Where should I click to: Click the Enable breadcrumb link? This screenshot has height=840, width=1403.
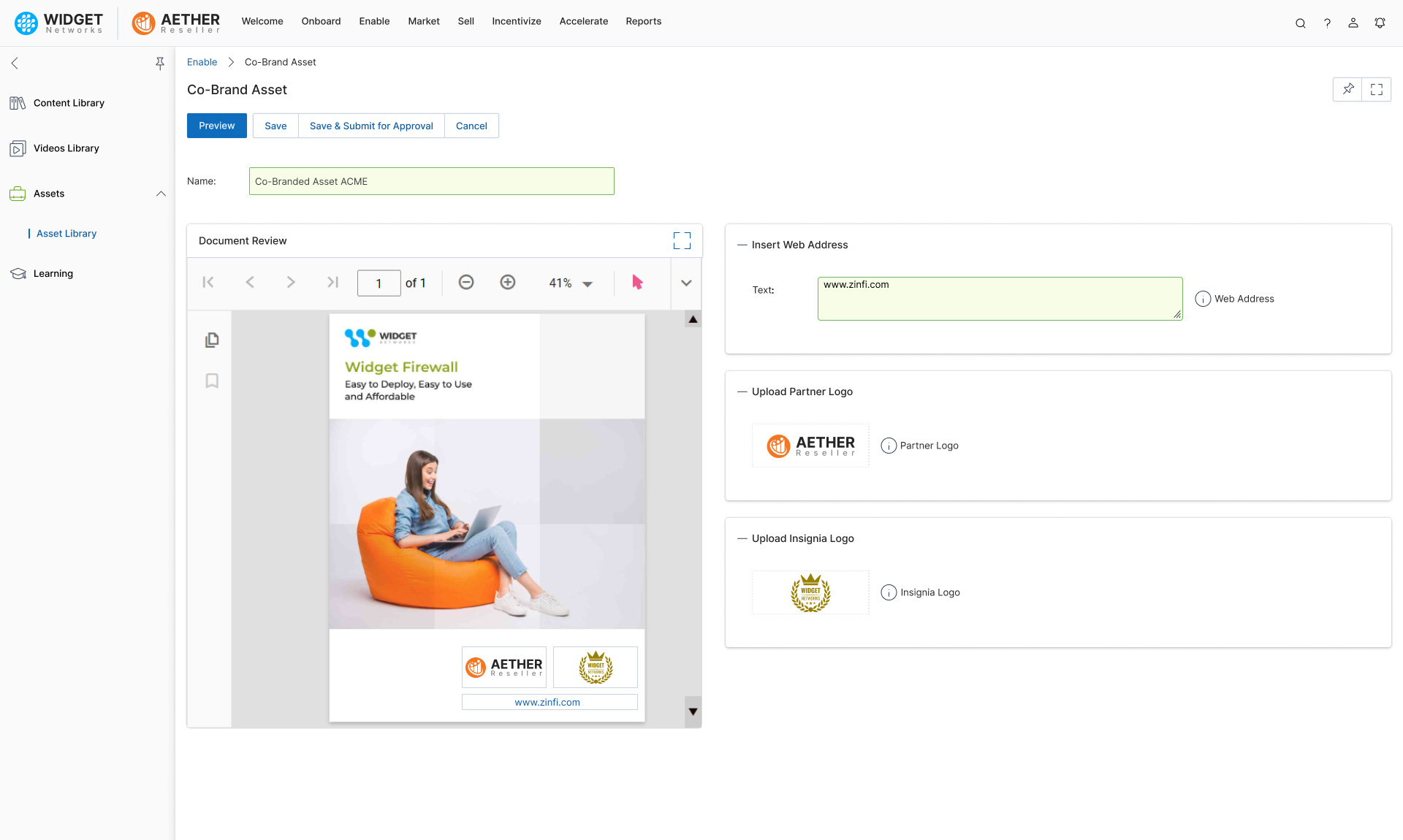[x=202, y=62]
